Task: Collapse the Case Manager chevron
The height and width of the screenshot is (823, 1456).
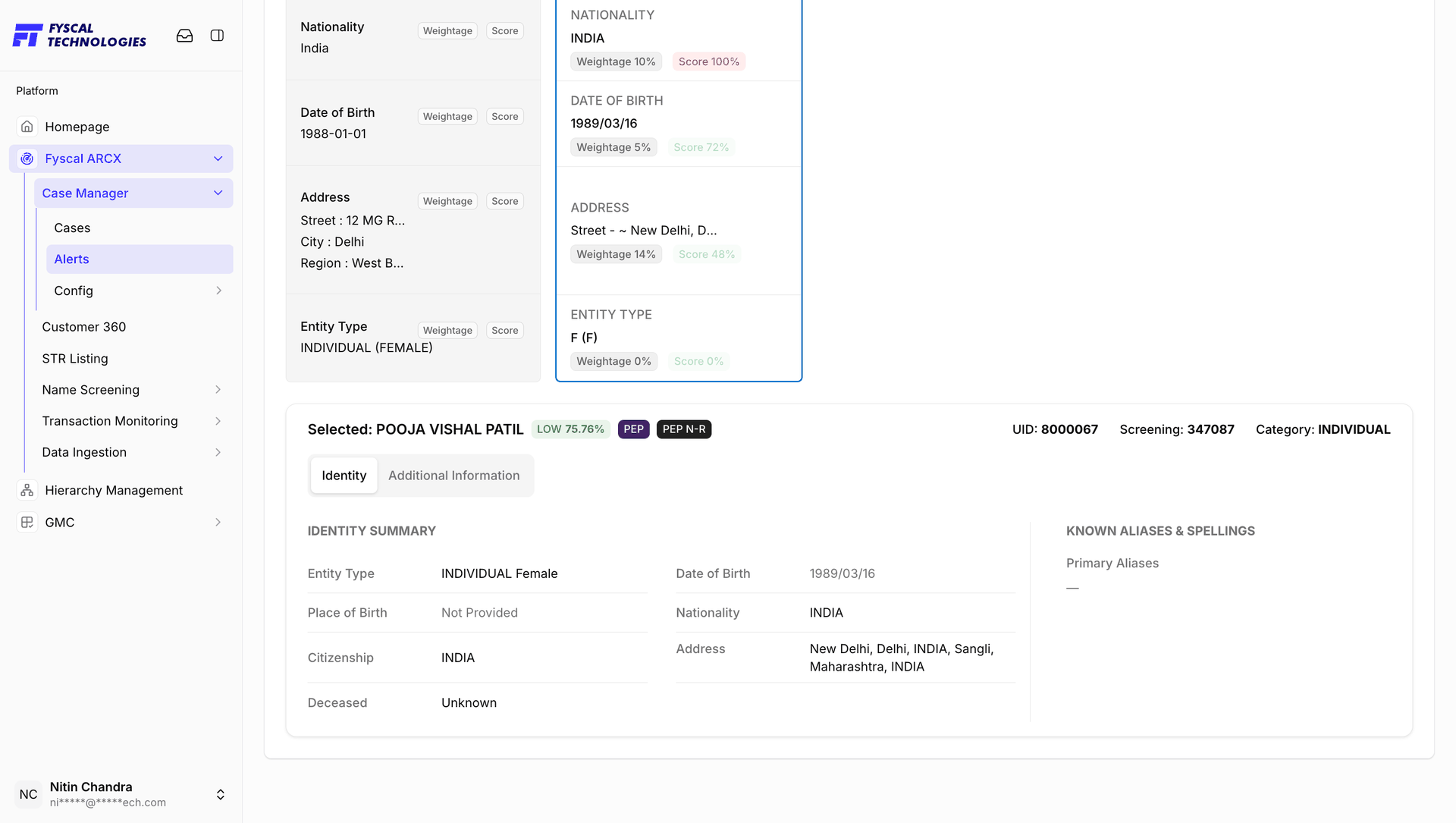Action: click(x=218, y=193)
